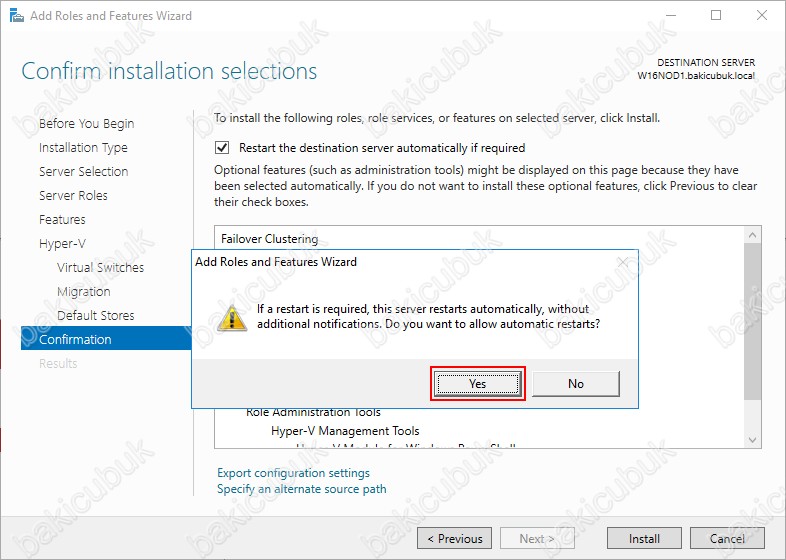Close the main wizard window
This screenshot has width=786, height=560.
(x=761, y=16)
